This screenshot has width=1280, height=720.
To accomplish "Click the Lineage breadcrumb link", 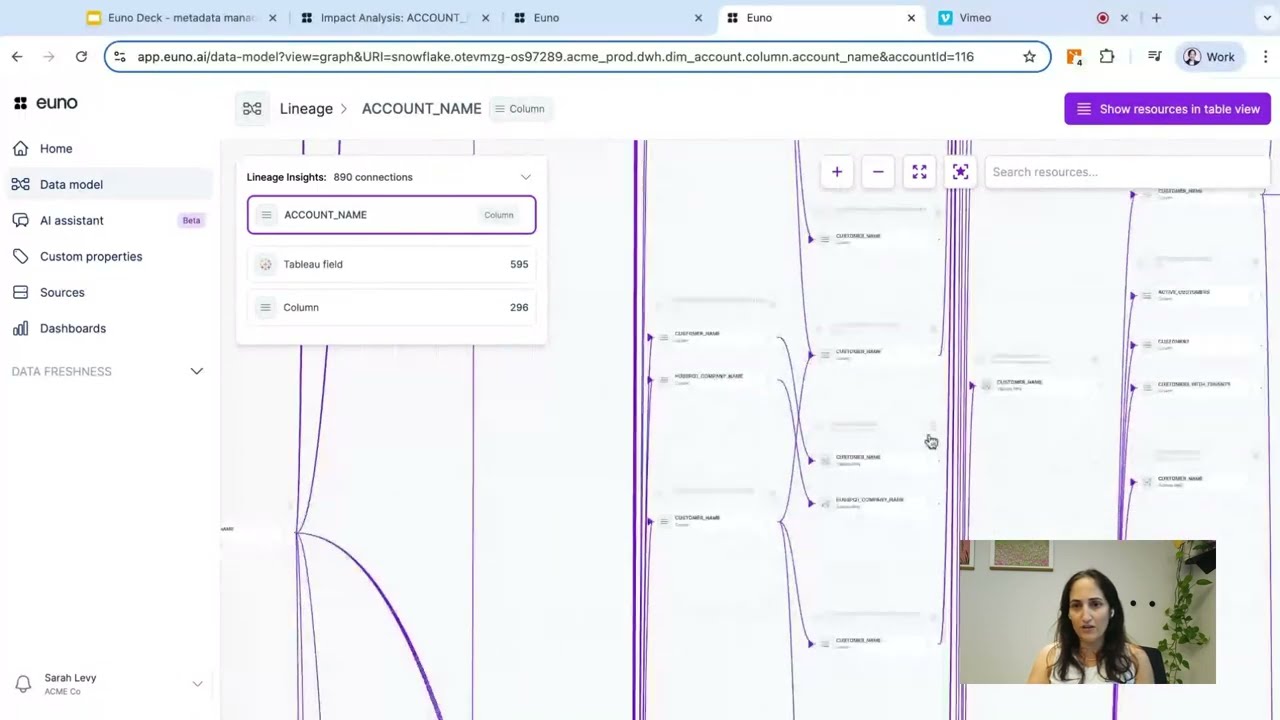I will click(x=306, y=108).
